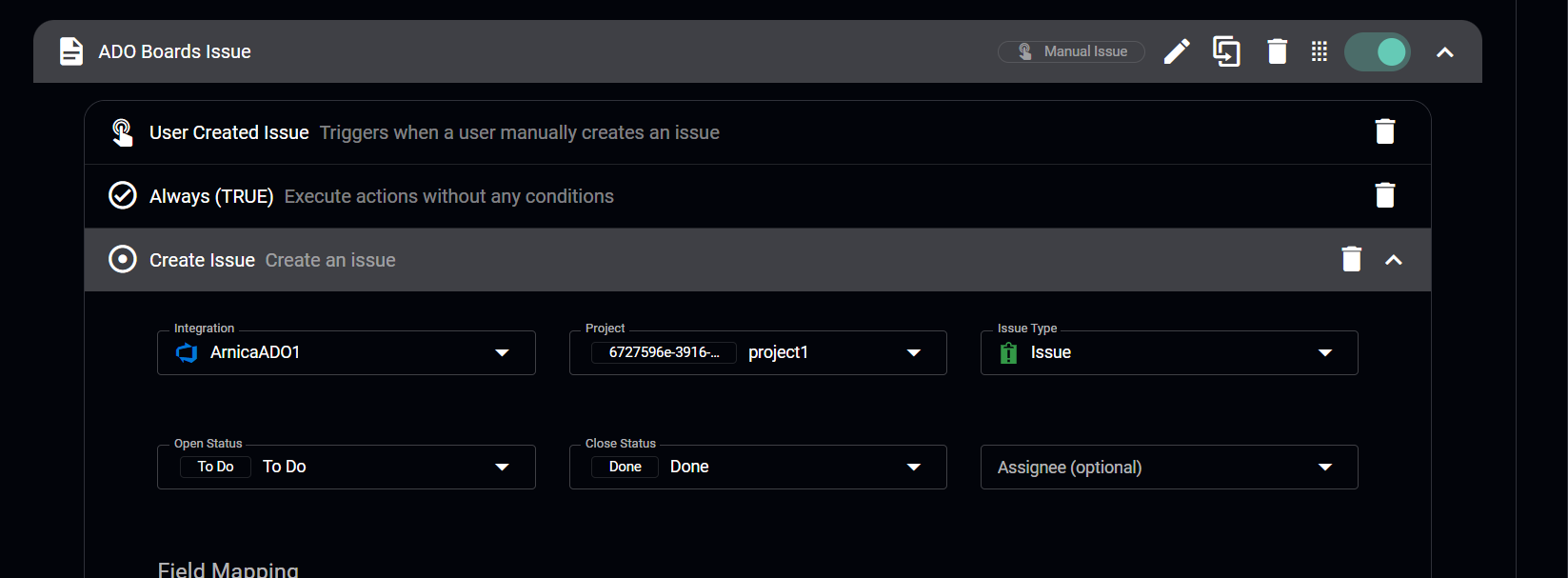Delete the ADO Boards Issue policy
This screenshot has height=578, width=1568.
pos(1277,51)
